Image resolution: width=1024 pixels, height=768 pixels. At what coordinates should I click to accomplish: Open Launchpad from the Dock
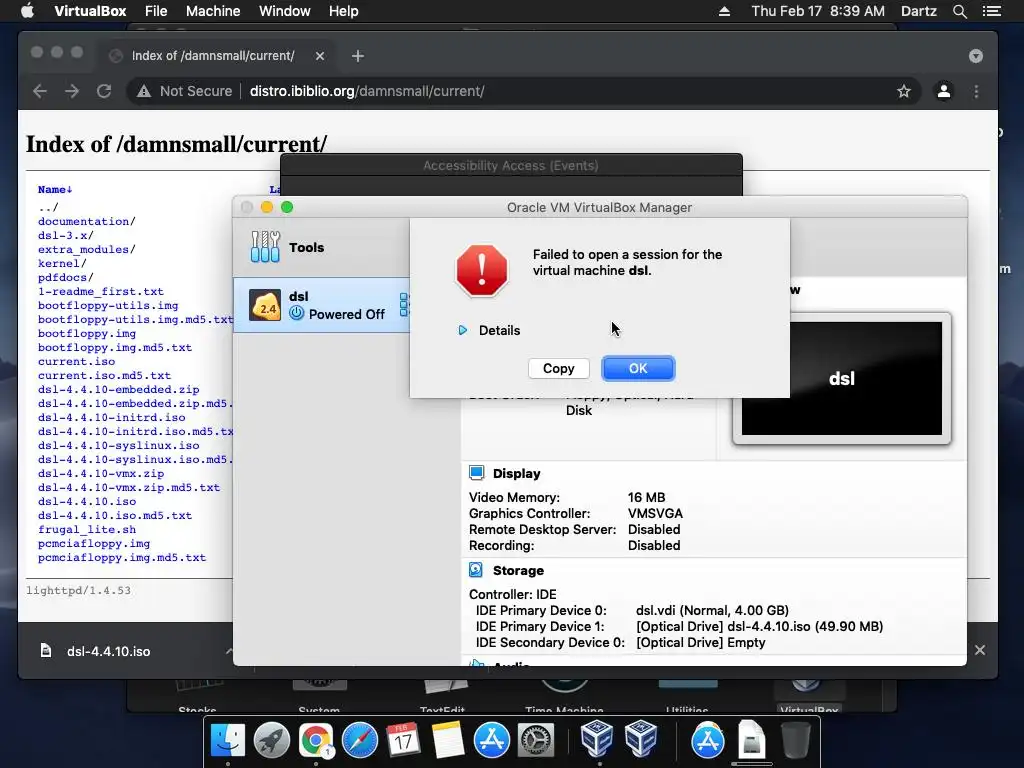click(272, 741)
